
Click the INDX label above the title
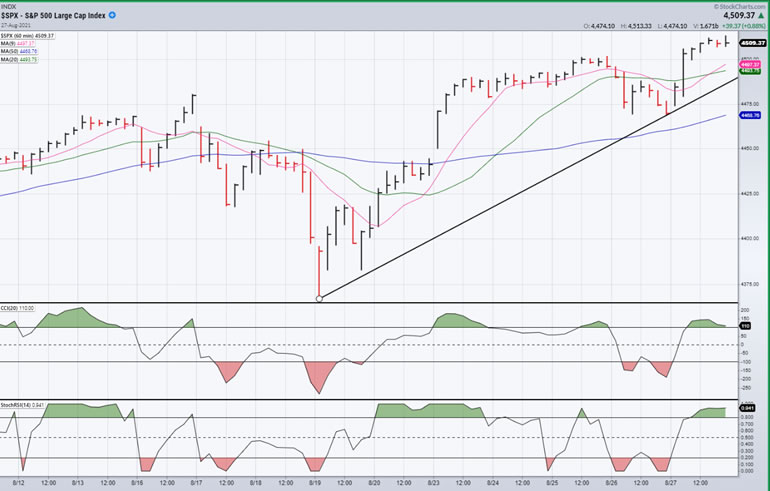(x=8, y=7)
